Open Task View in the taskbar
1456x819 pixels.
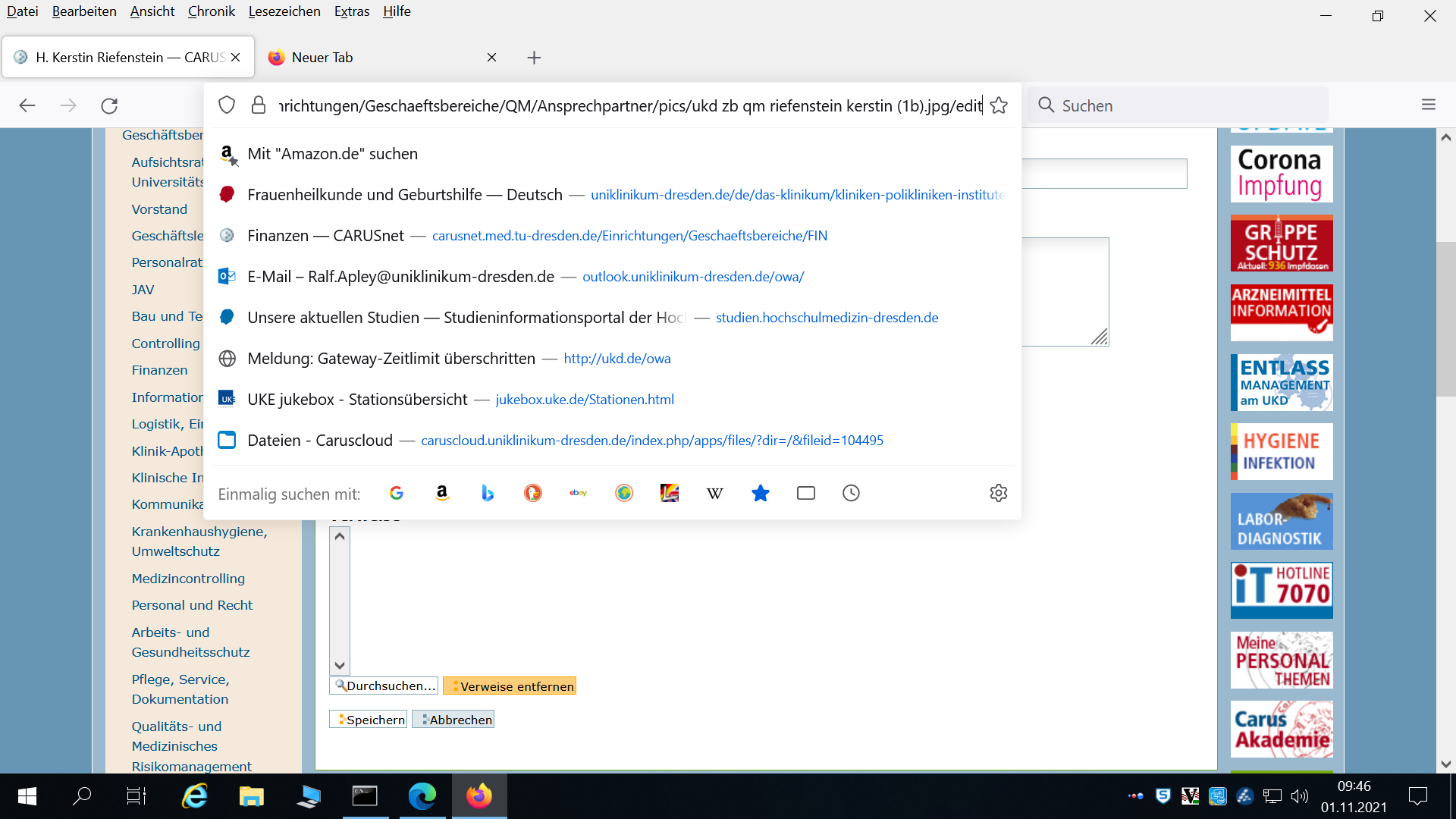(x=136, y=796)
